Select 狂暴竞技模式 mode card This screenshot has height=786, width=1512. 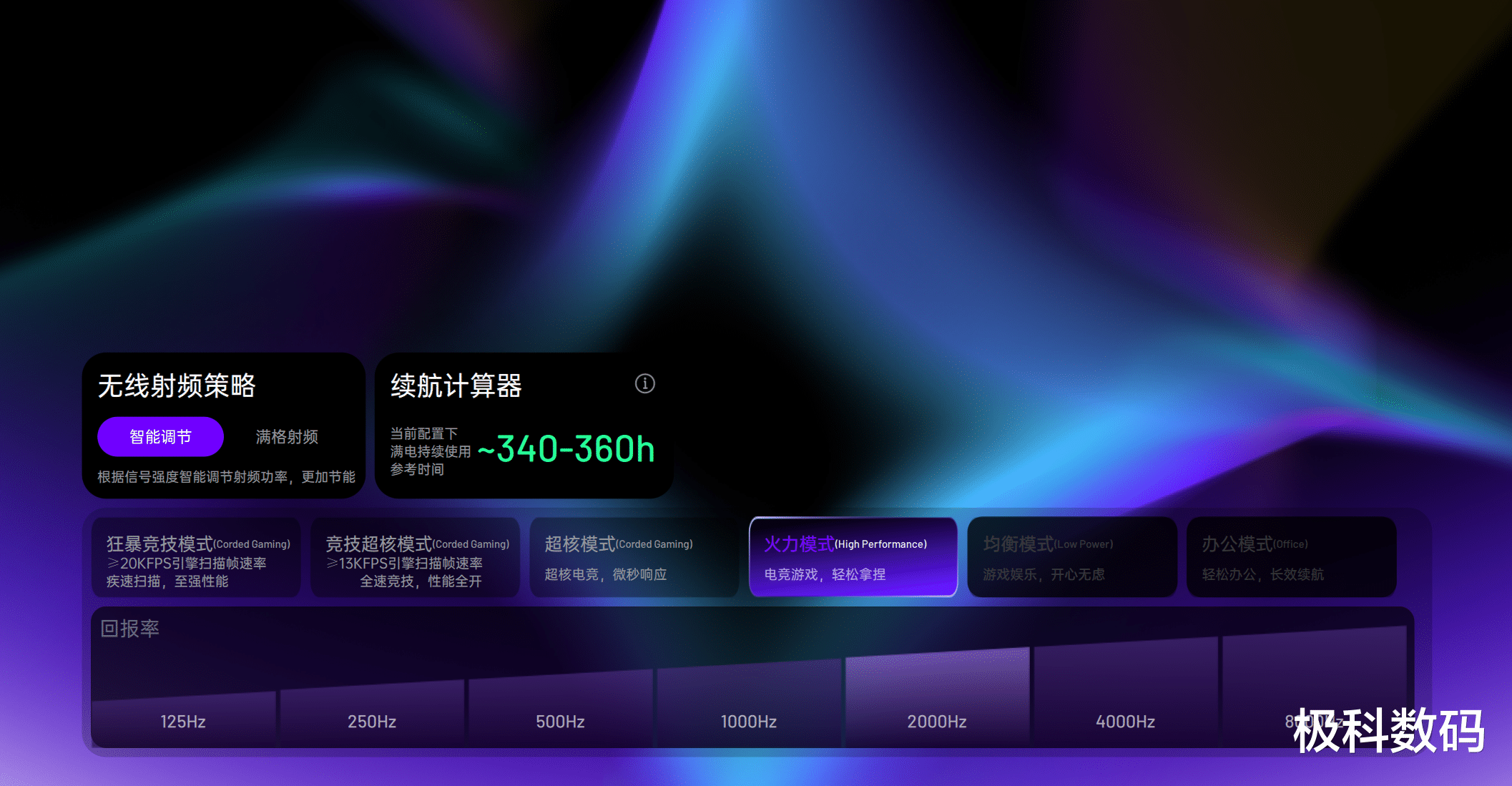point(196,558)
